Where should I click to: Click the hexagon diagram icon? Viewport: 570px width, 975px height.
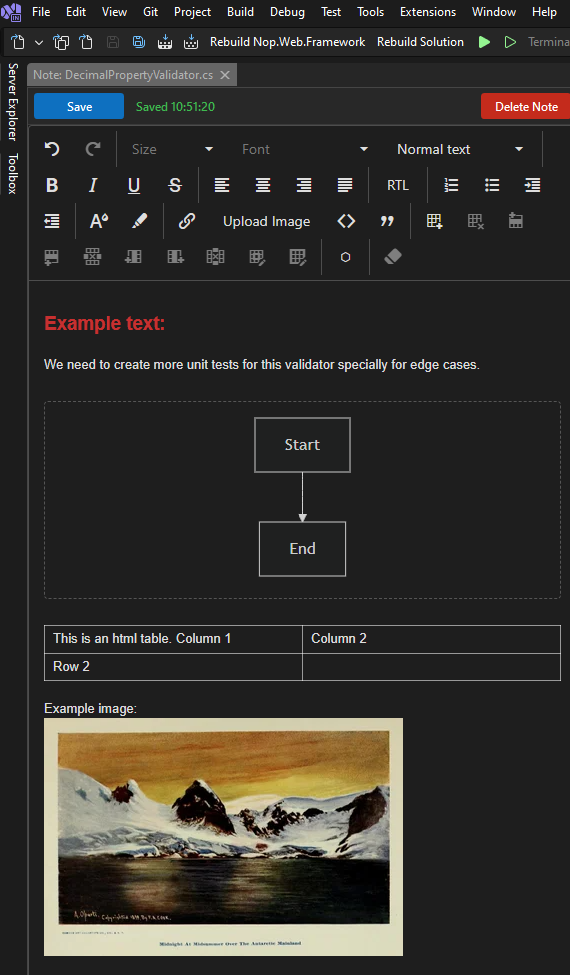[x=346, y=257]
